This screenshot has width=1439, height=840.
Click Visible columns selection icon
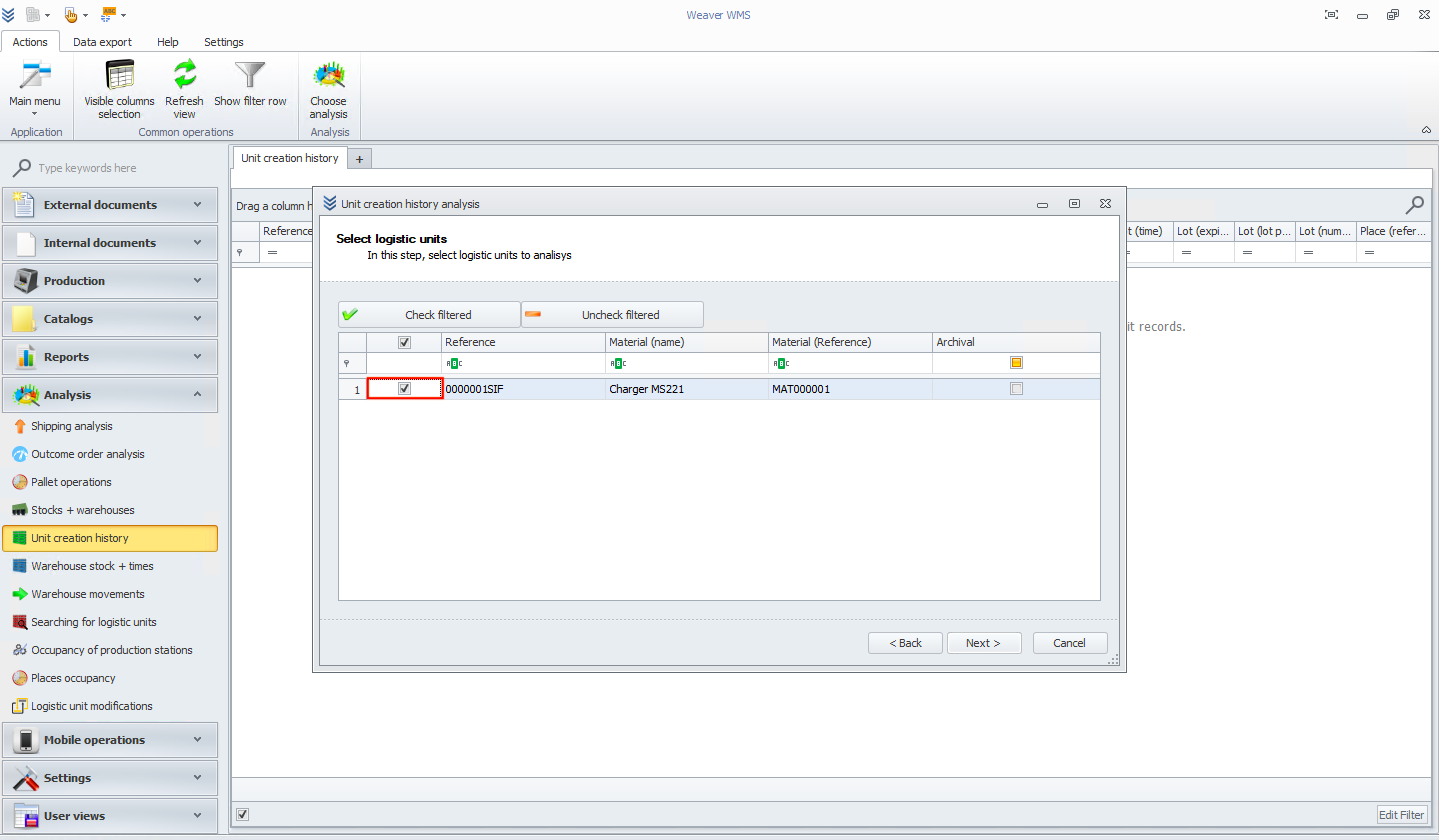point(120,76)
